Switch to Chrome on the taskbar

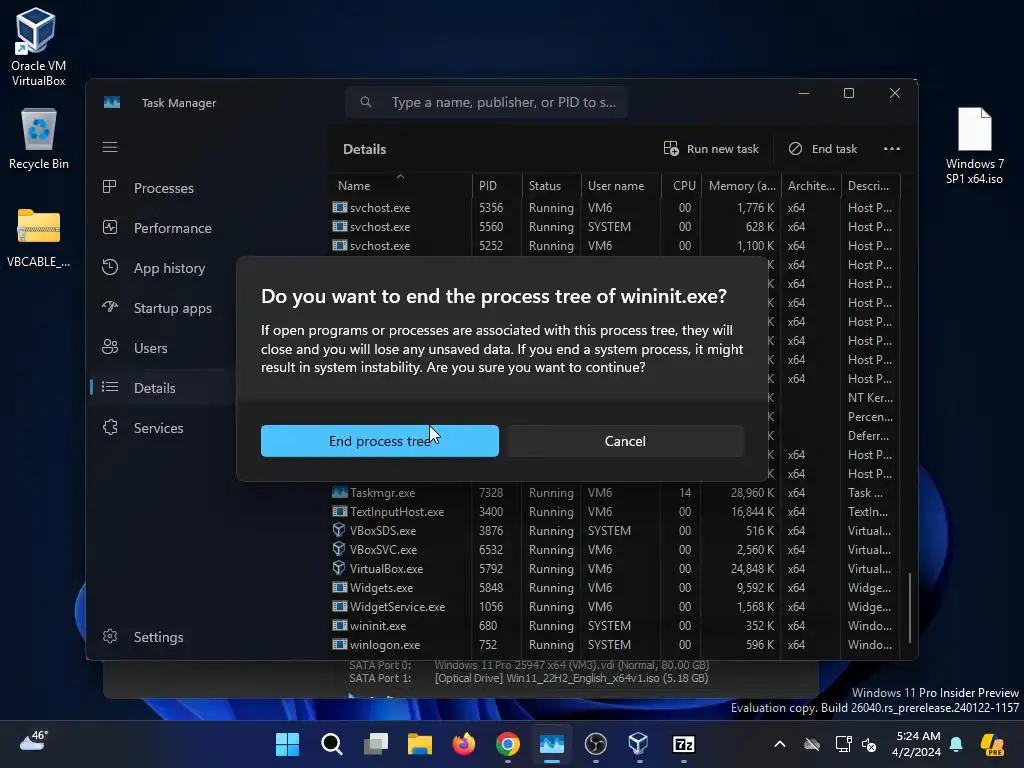507,744
